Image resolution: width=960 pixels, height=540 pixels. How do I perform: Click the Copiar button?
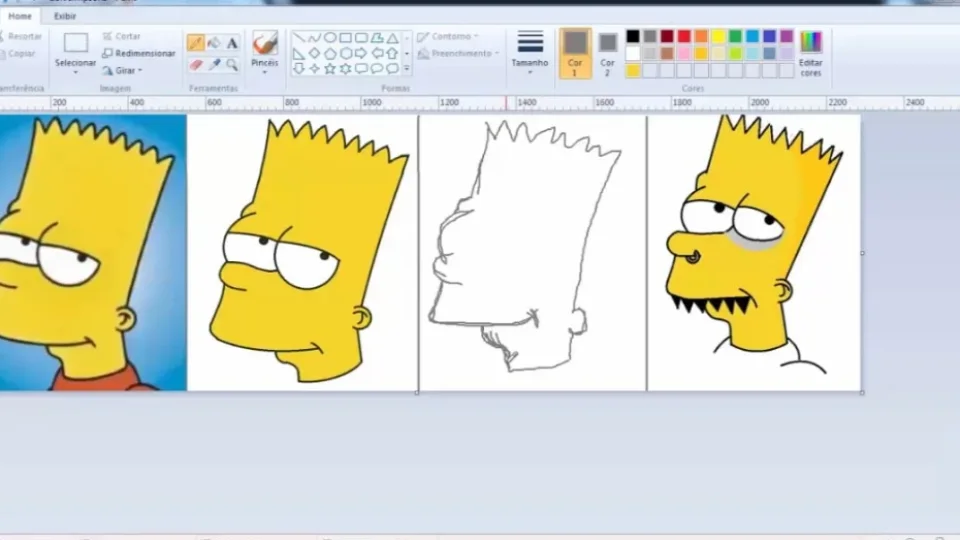point(18,54)
